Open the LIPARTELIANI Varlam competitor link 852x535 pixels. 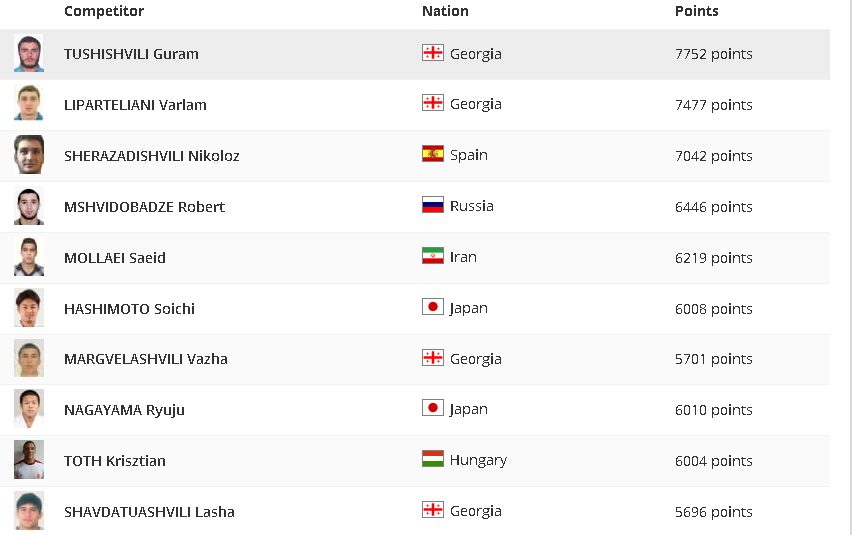135,105
